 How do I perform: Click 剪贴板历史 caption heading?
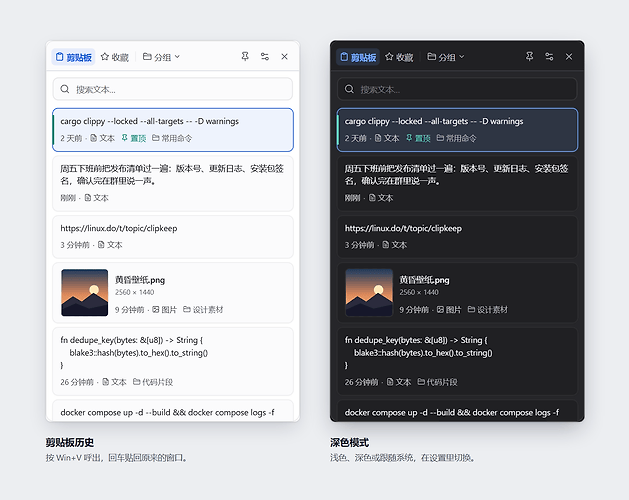point(70,442)
